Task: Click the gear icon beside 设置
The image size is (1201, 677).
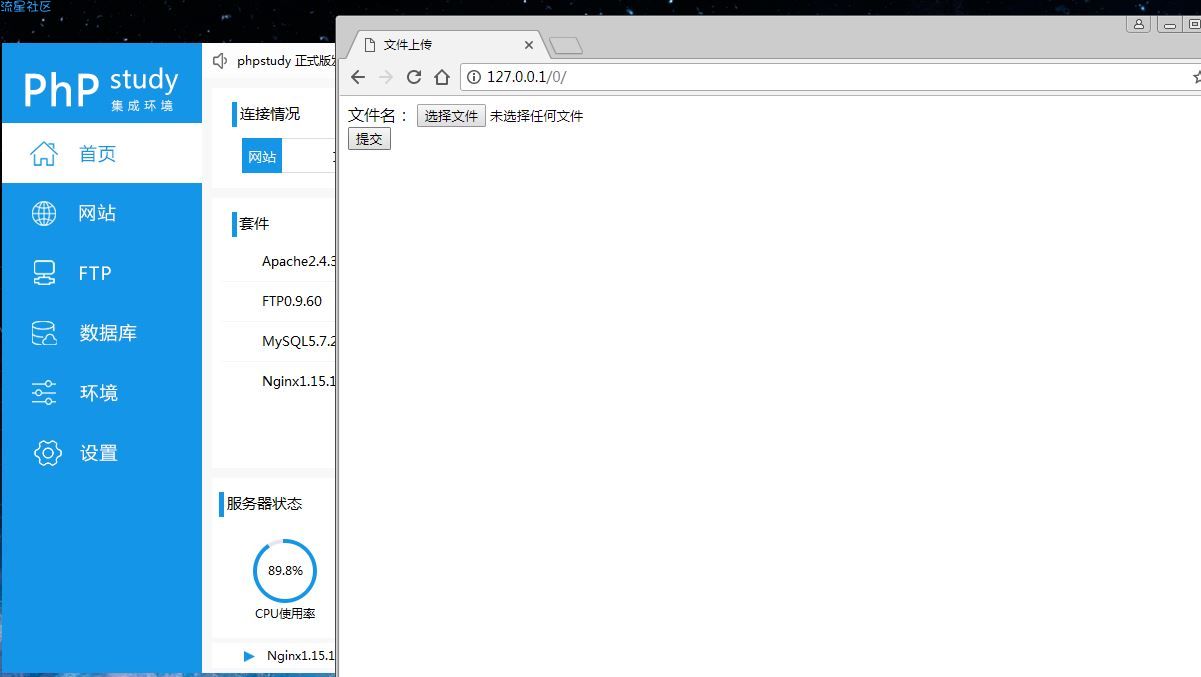Action: point(47,453)
